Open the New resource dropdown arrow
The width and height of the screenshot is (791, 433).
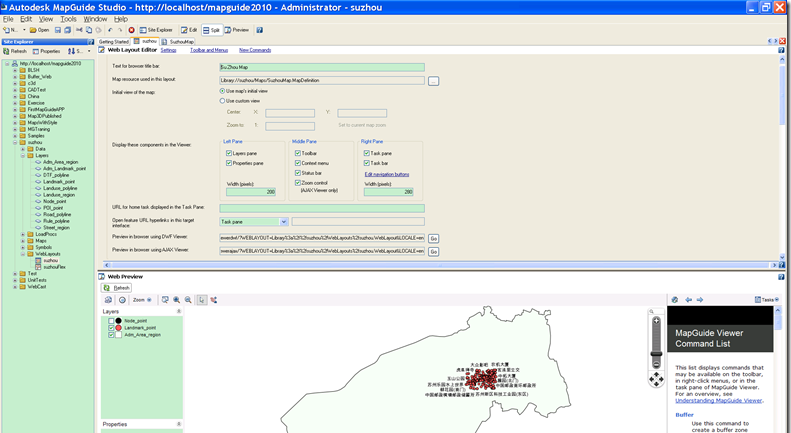(x=24, y=30)
